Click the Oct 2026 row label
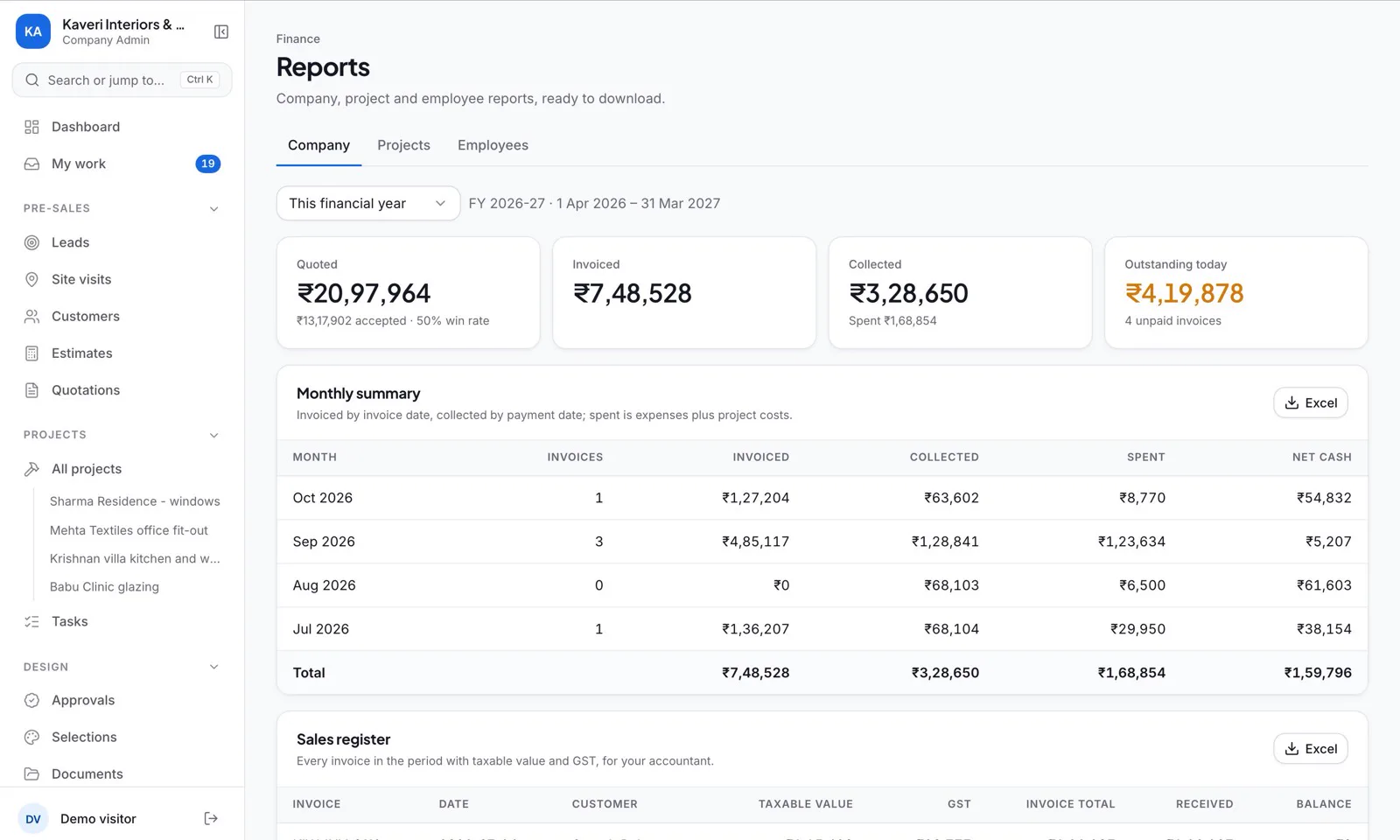Viewport: 1400px width, 840px height. (x=323, y=498)
